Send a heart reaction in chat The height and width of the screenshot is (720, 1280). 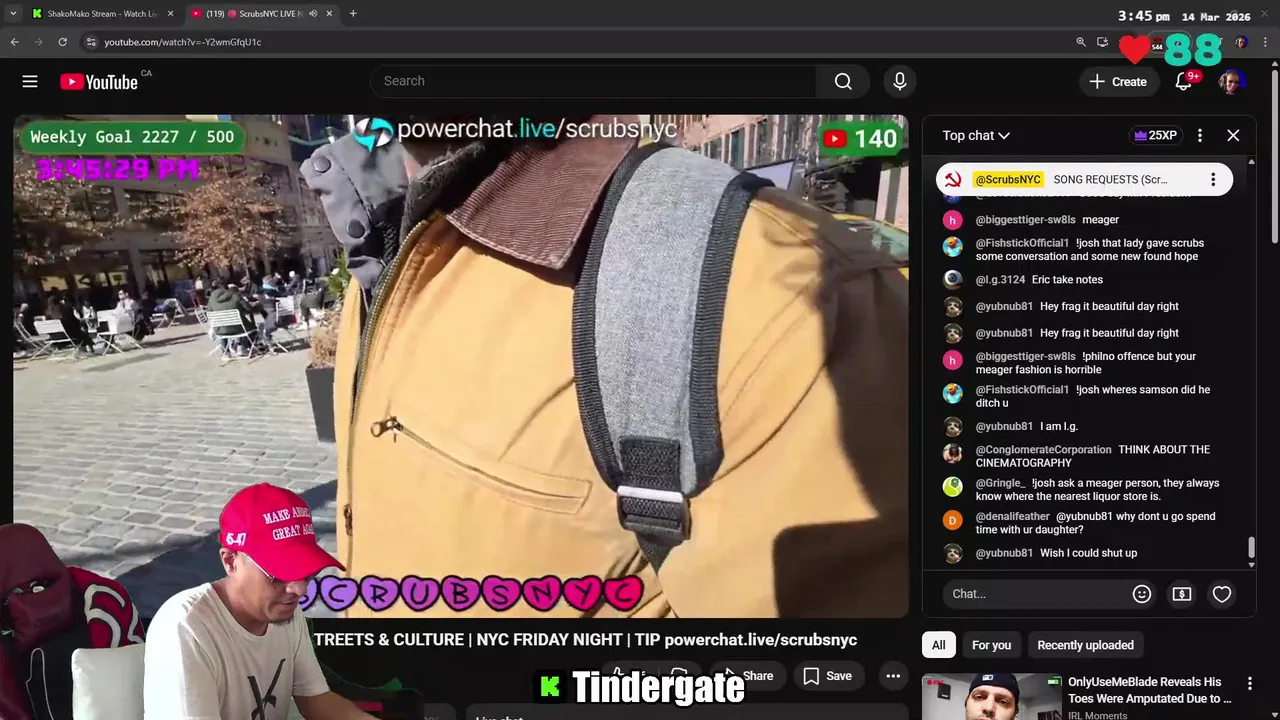pos(1222,594)
